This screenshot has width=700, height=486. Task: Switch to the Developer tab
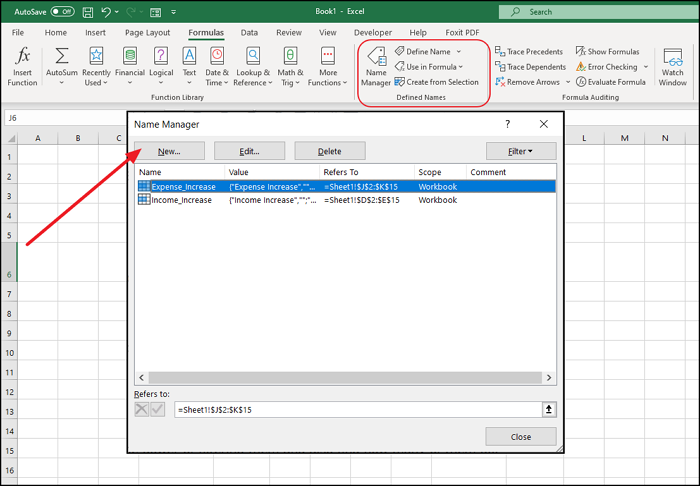(373, 33)
